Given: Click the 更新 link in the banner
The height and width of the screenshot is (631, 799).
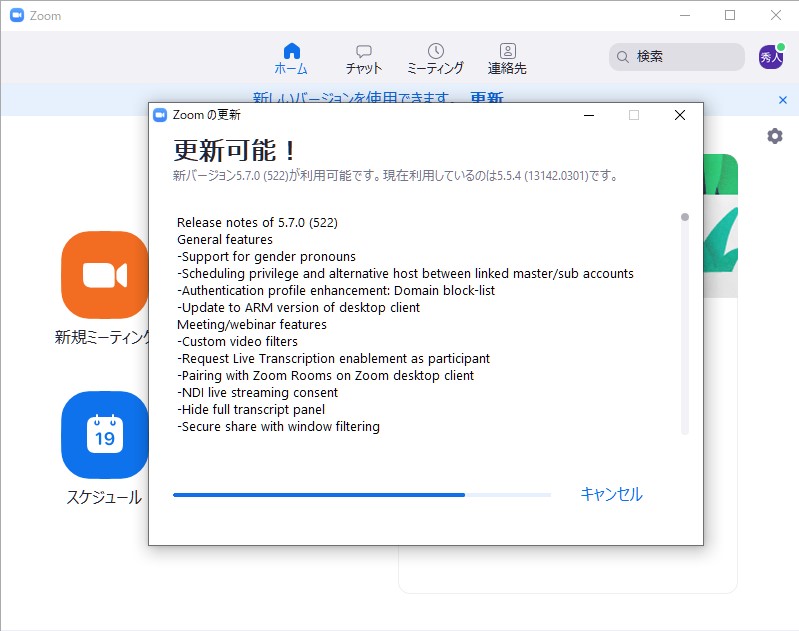Looking at the screenshot, I should tap(487, 97).
